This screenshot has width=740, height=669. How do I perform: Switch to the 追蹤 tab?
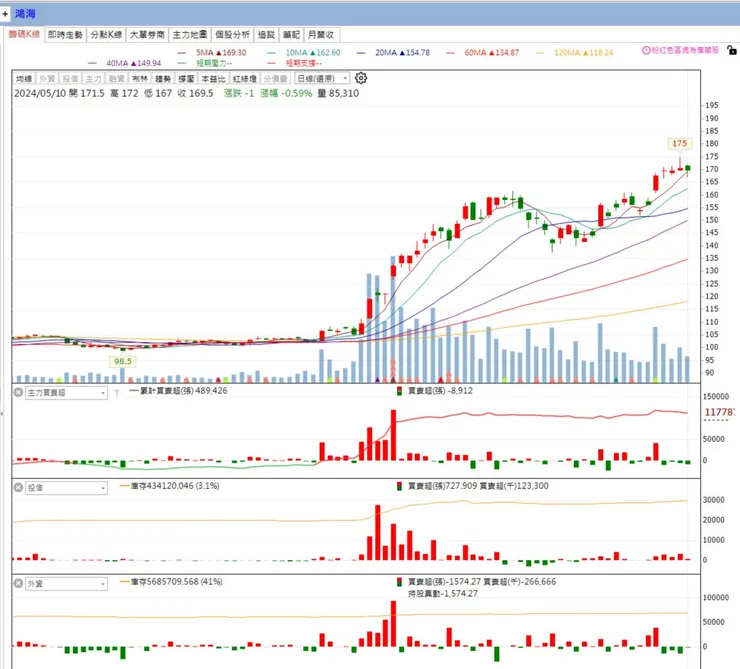tap(266, 35)
